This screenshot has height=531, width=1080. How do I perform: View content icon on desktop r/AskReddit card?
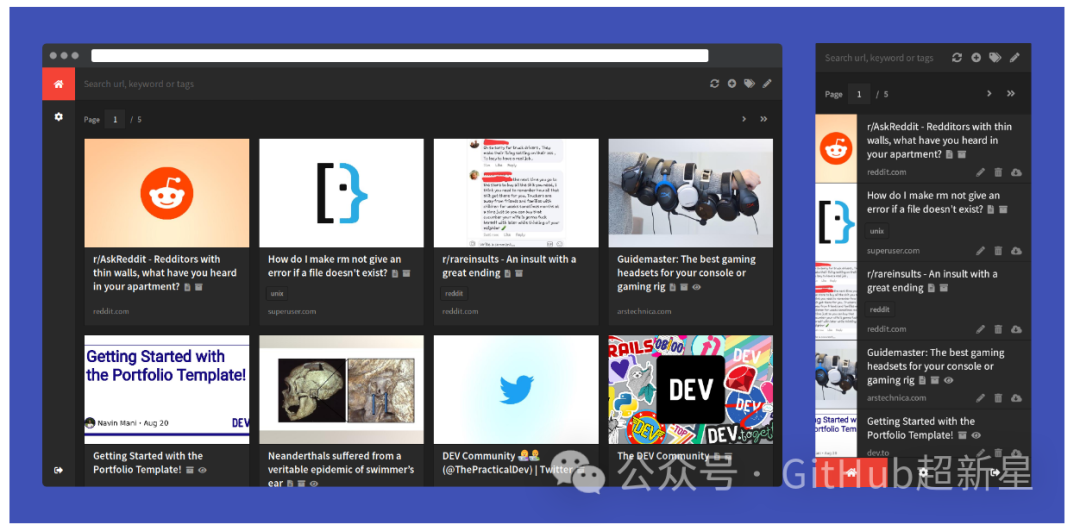(x=187, y=287)
